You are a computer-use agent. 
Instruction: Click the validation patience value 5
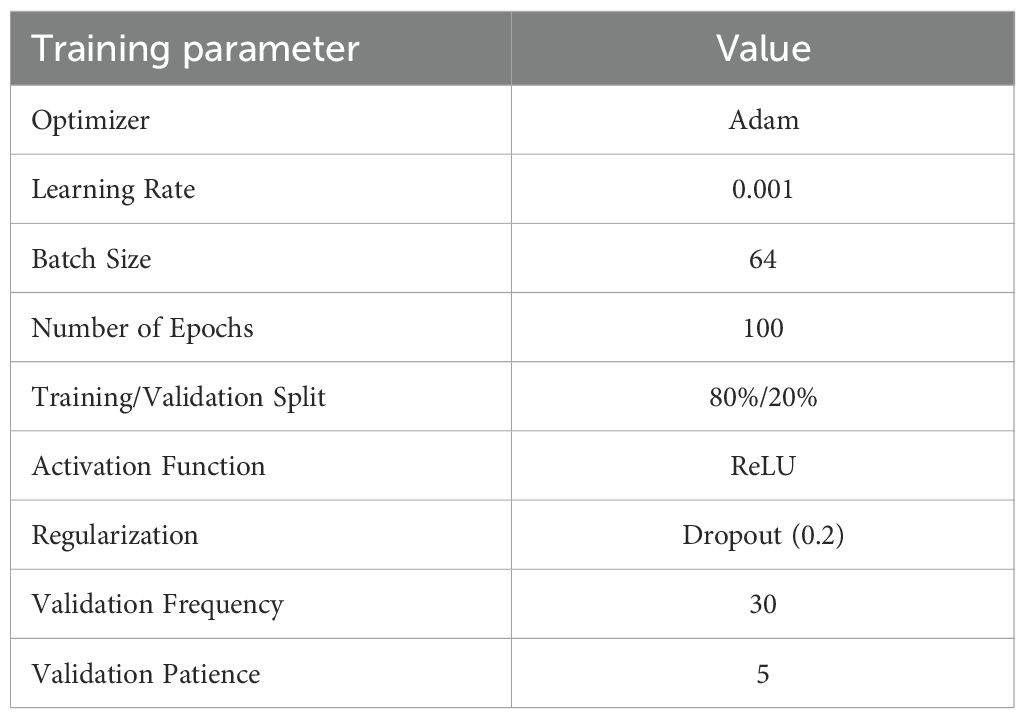coord(763,674)
